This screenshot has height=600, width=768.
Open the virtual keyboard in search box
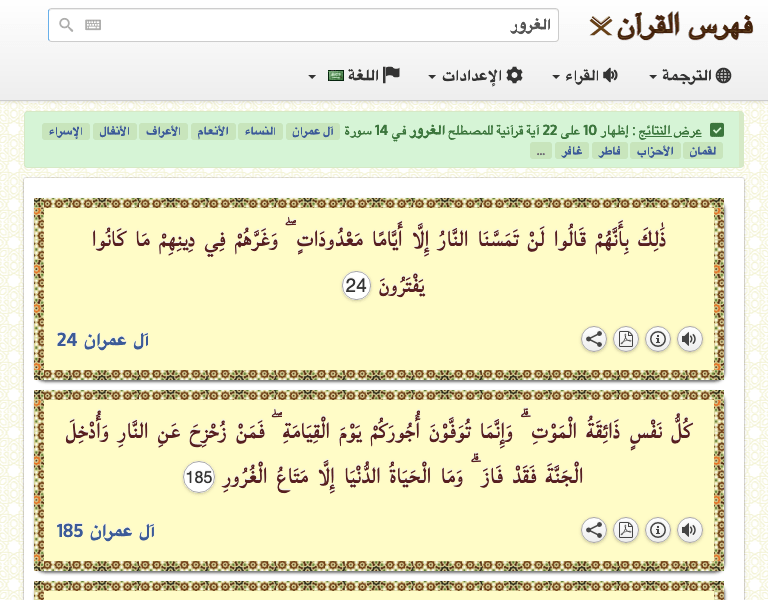[93, 26]
